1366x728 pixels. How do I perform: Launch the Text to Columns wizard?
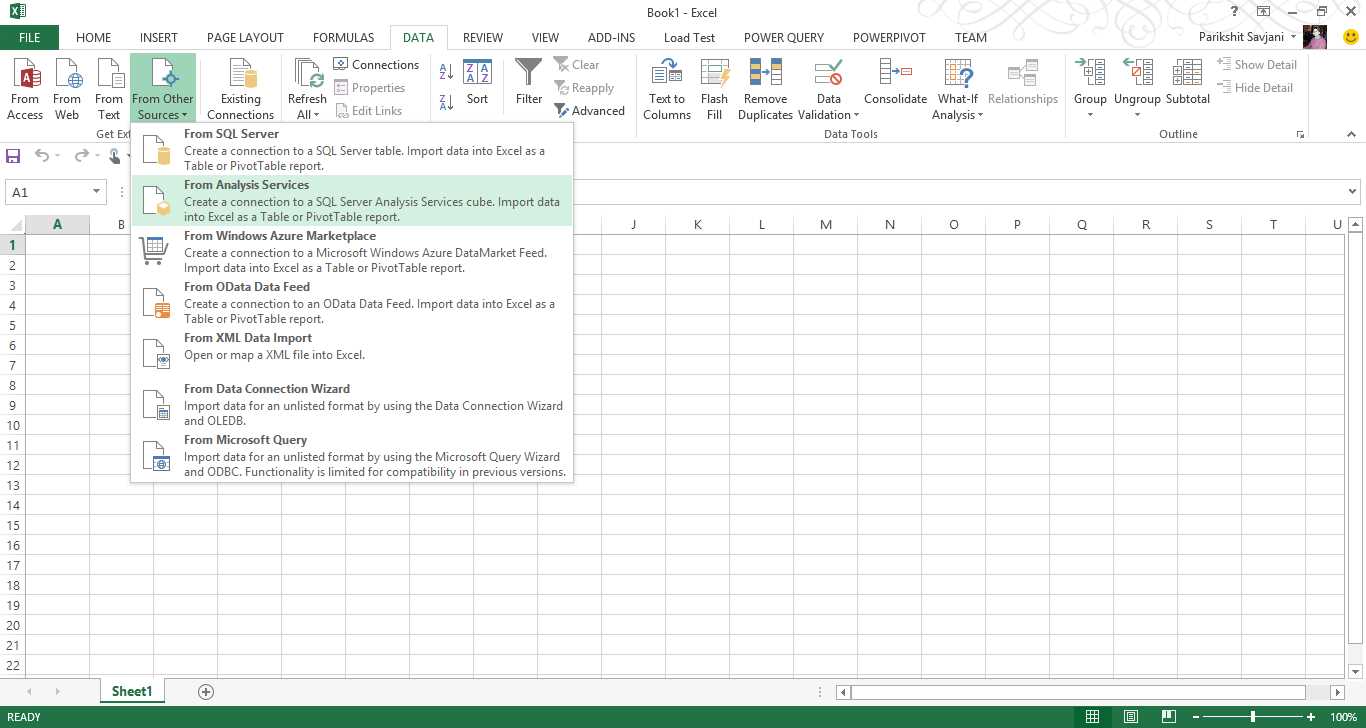click(x=666, y=88)
